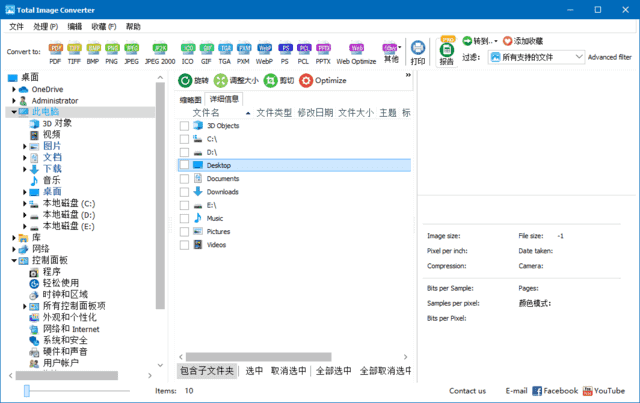Open the Facebook link
The width and height of the screenshot is (640, 403).
click(x=555, y=391)
